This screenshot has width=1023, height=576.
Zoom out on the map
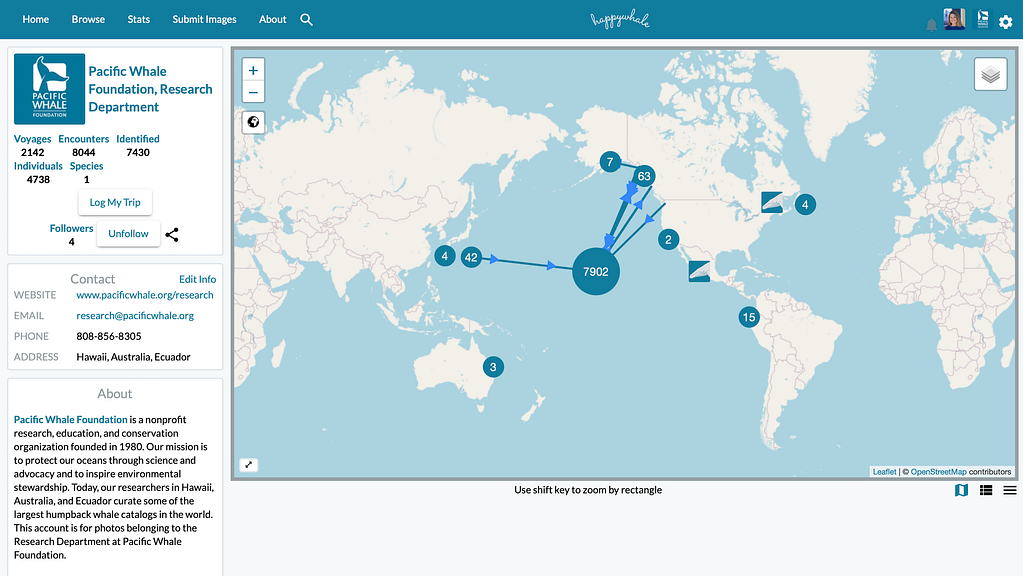253,92
